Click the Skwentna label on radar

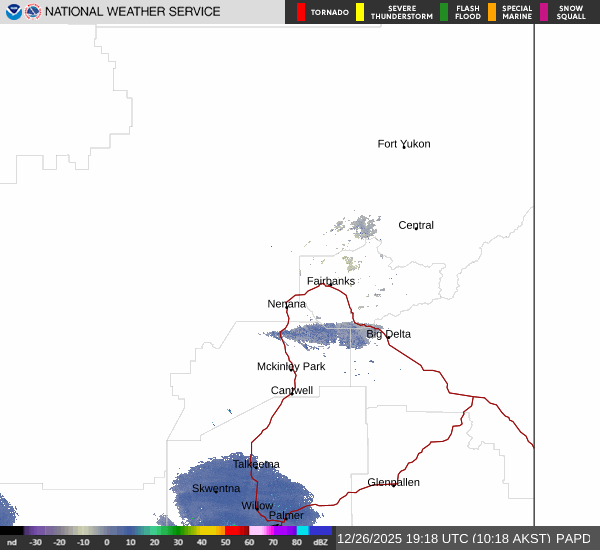pyautogui.click(x=216, y=488)
